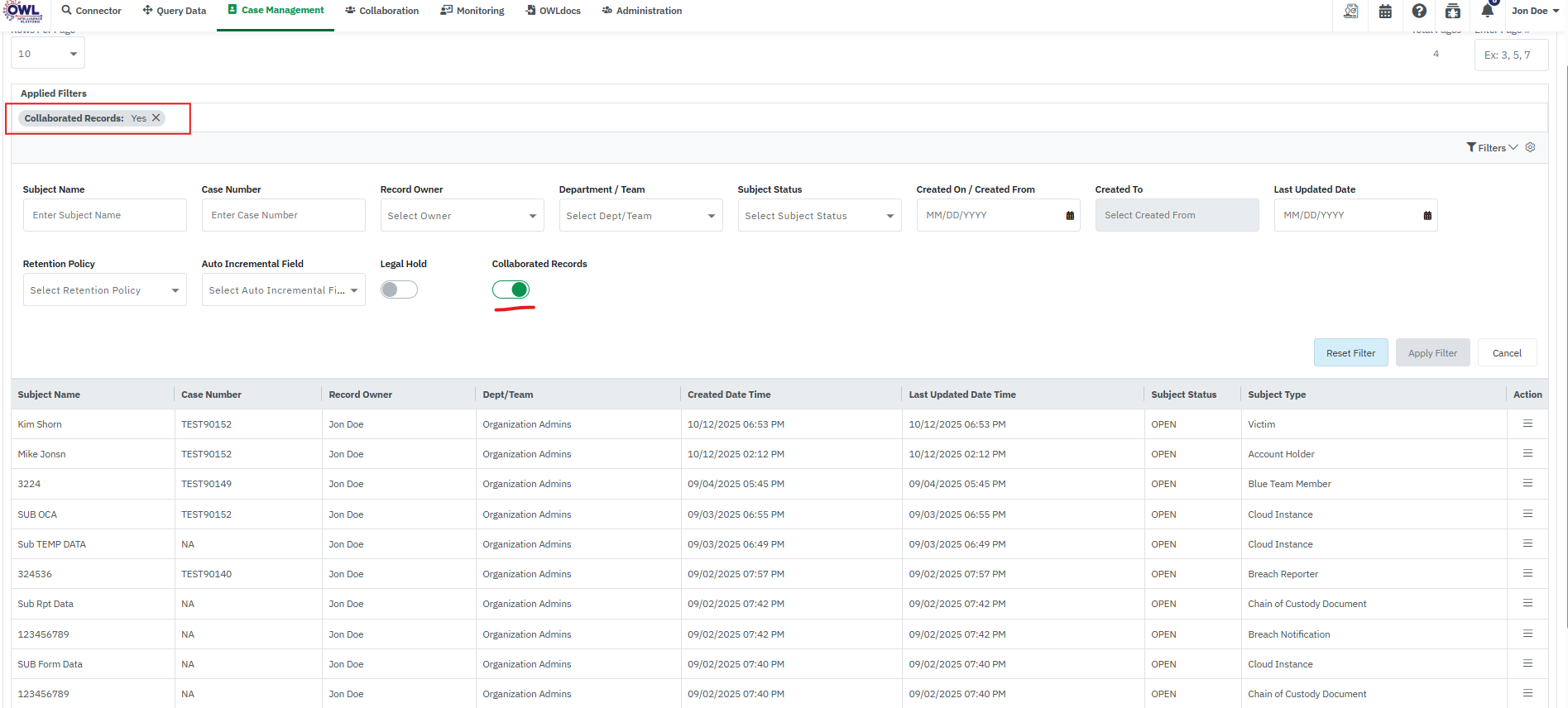Enable the Legal Hold toggle
Viewport: 1568px width, 708px height.
coord(399,289)
